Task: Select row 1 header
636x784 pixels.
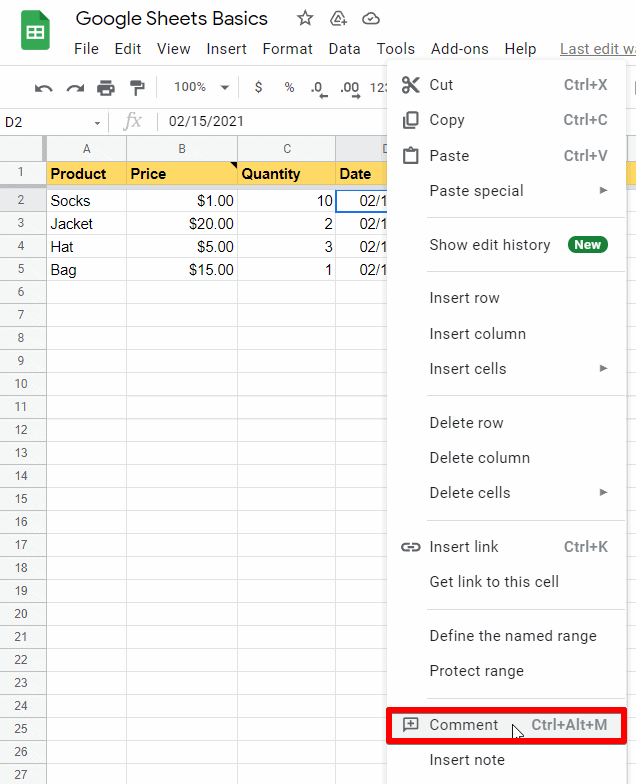Action: pyautogui.click(x=21, y=172)
